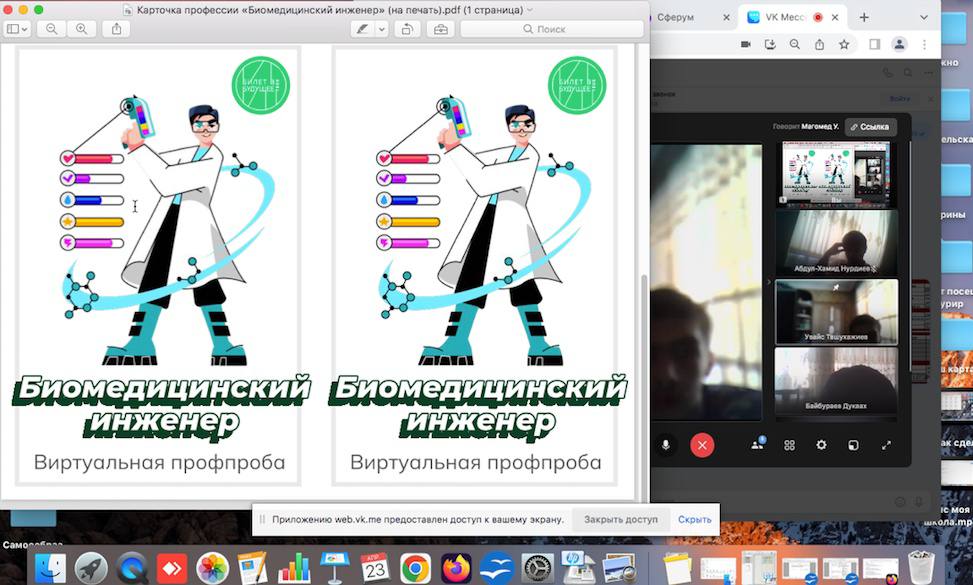Open Calendar showing 23 in the Dock
This screenshot has width=973, height=585.
375,567
